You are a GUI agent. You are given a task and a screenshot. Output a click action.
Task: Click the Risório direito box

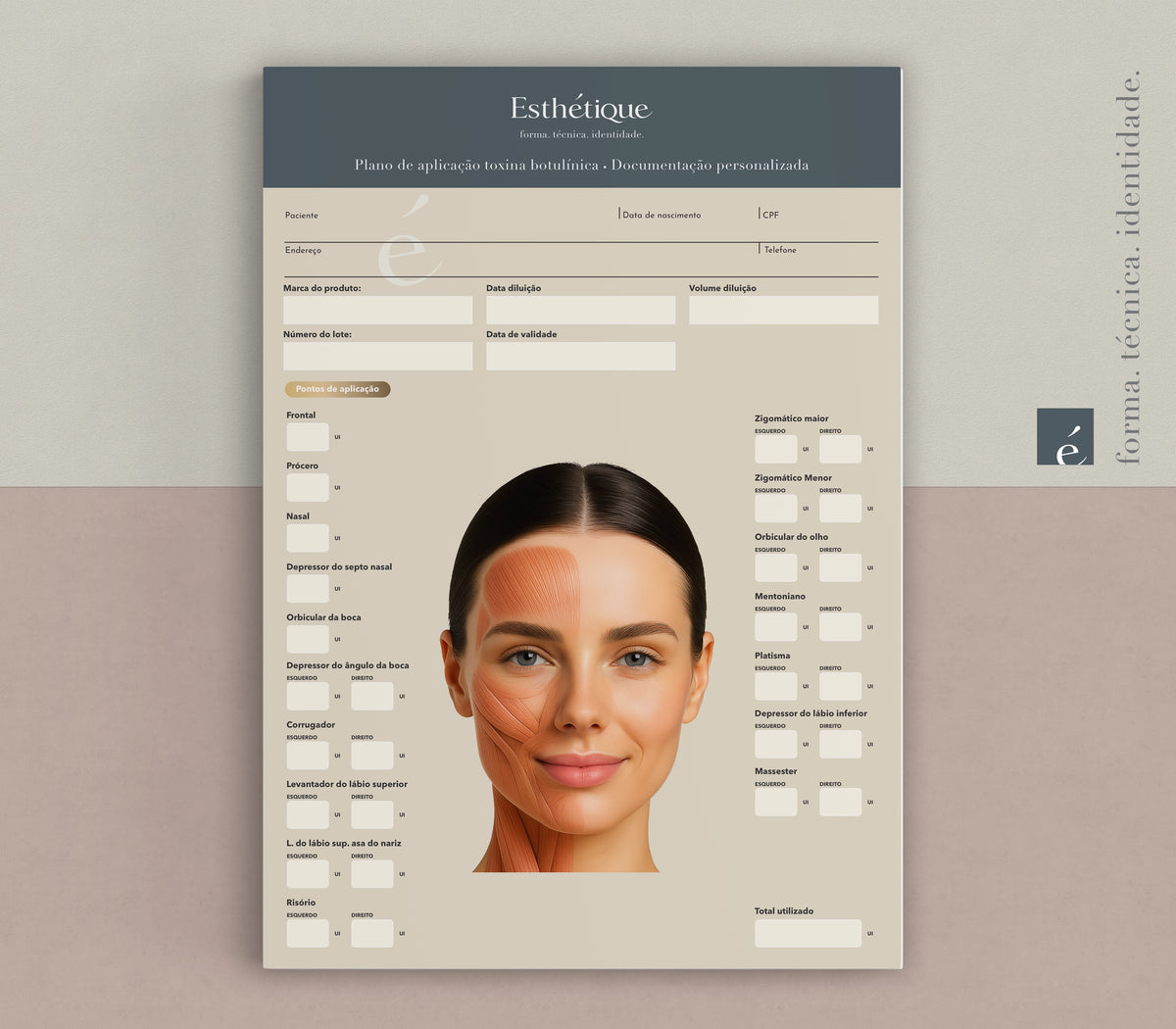click(x=372, y=933)
